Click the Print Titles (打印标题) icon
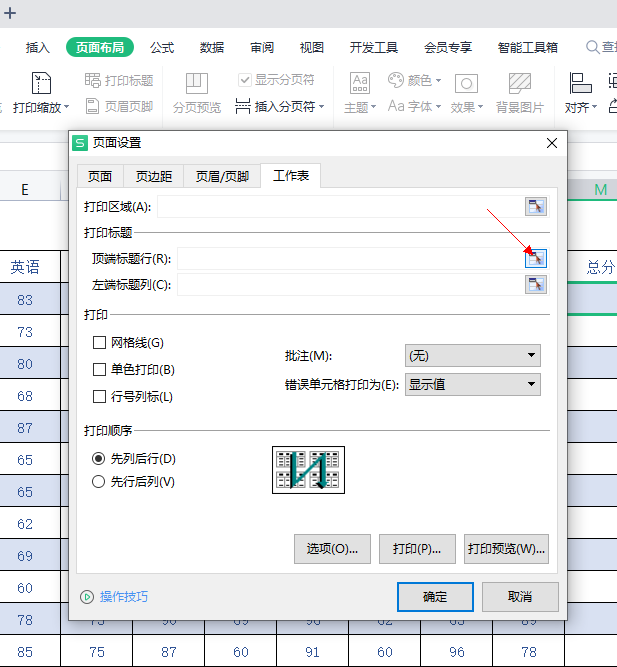The image size is (617, 667). pos(92,80)
